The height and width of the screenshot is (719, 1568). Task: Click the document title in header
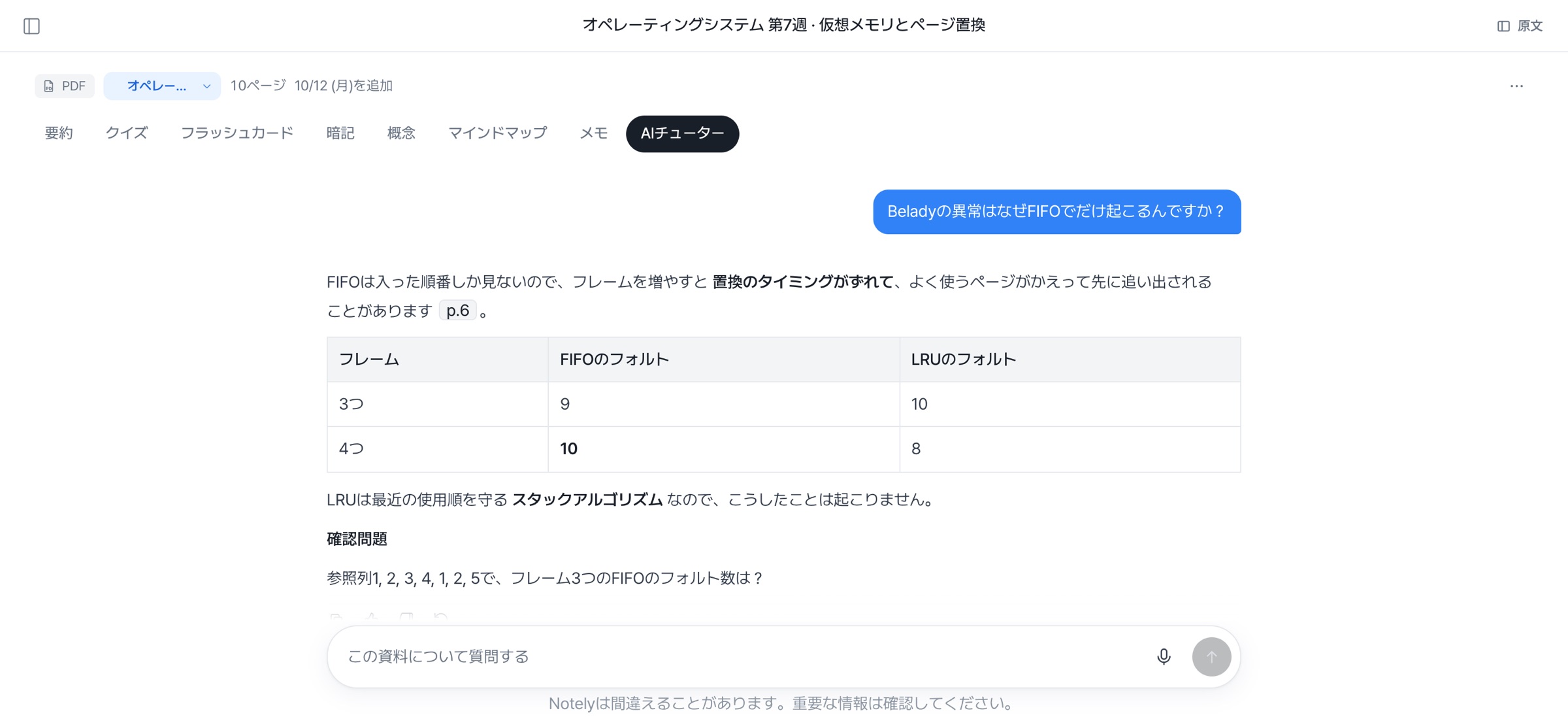click(x=783, y=25)
